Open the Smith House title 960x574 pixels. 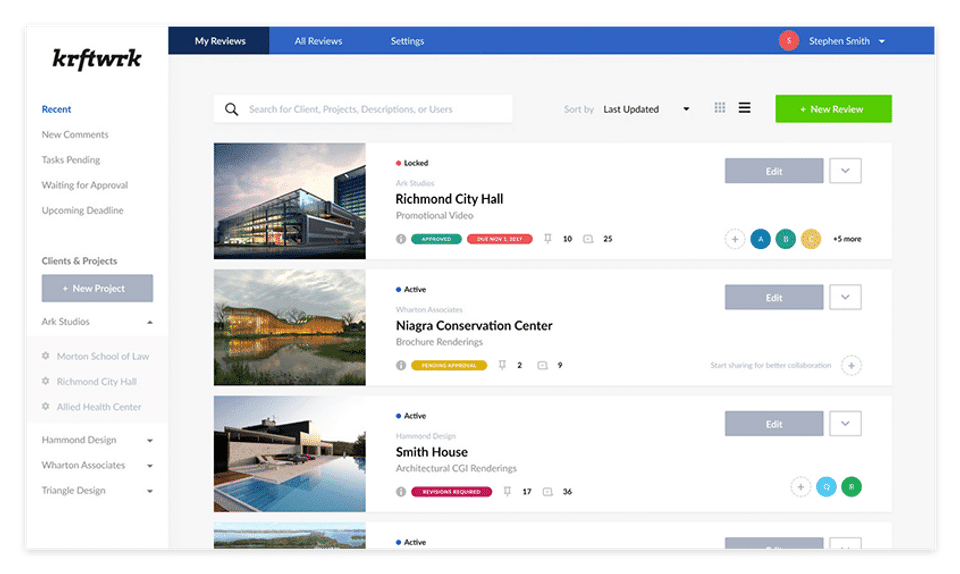432,452
